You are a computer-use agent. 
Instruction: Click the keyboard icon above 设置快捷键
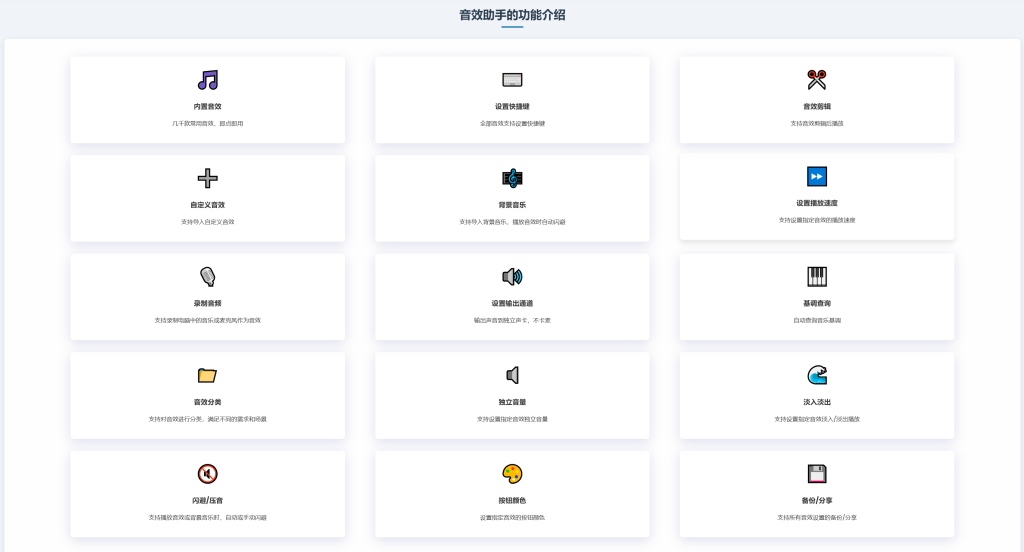coord(512,80)
